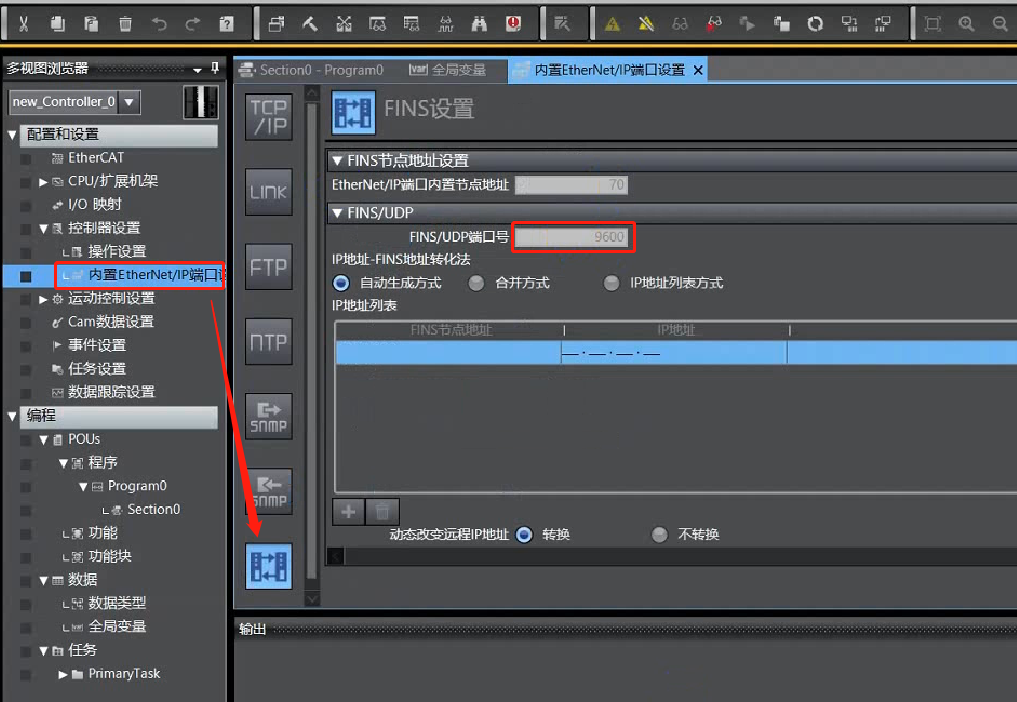Image resolution: width=1017 pixels, height=702 pixels.
Task: Click the hammer build controller icon
Action: pos(310,25)
